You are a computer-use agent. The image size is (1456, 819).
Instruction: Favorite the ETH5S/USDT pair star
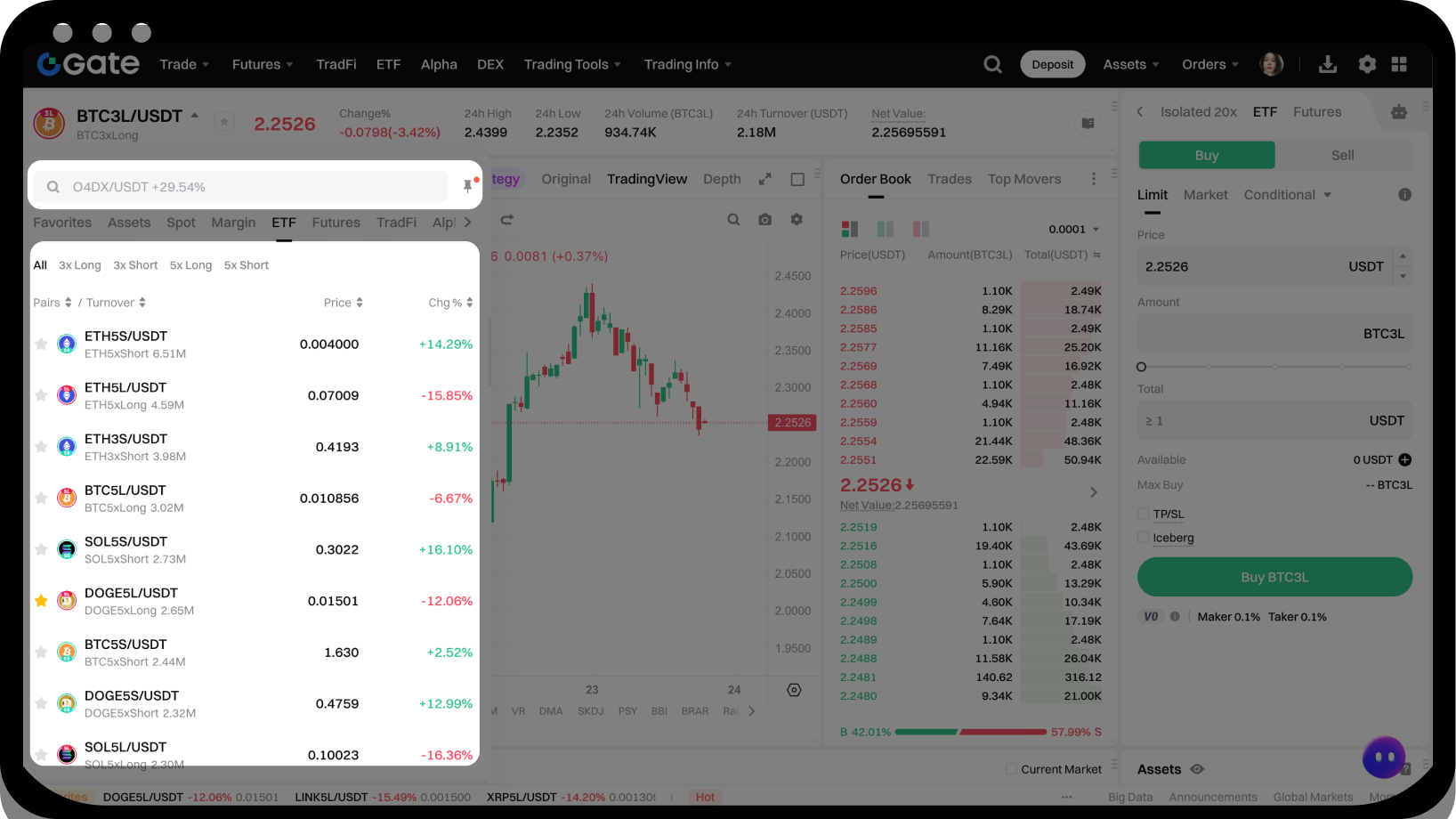pyautogui.click(x=41, y=345)
